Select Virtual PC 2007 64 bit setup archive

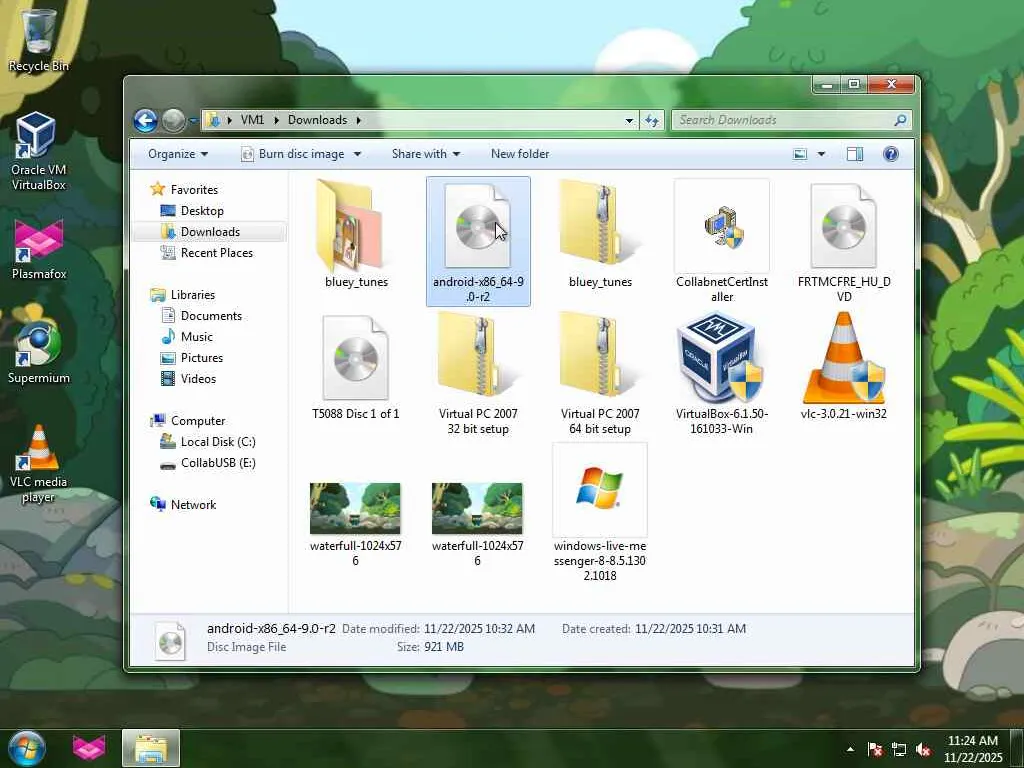click(600, 374)
